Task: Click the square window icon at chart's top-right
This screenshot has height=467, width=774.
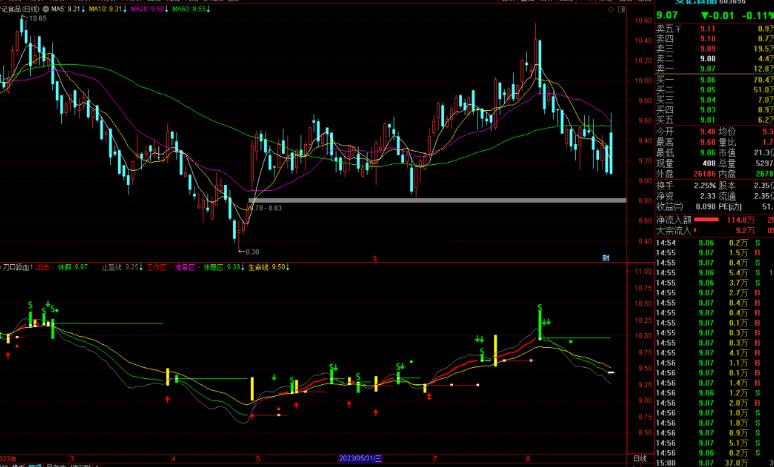Action: pyautogui.click(x=621, y=9)
